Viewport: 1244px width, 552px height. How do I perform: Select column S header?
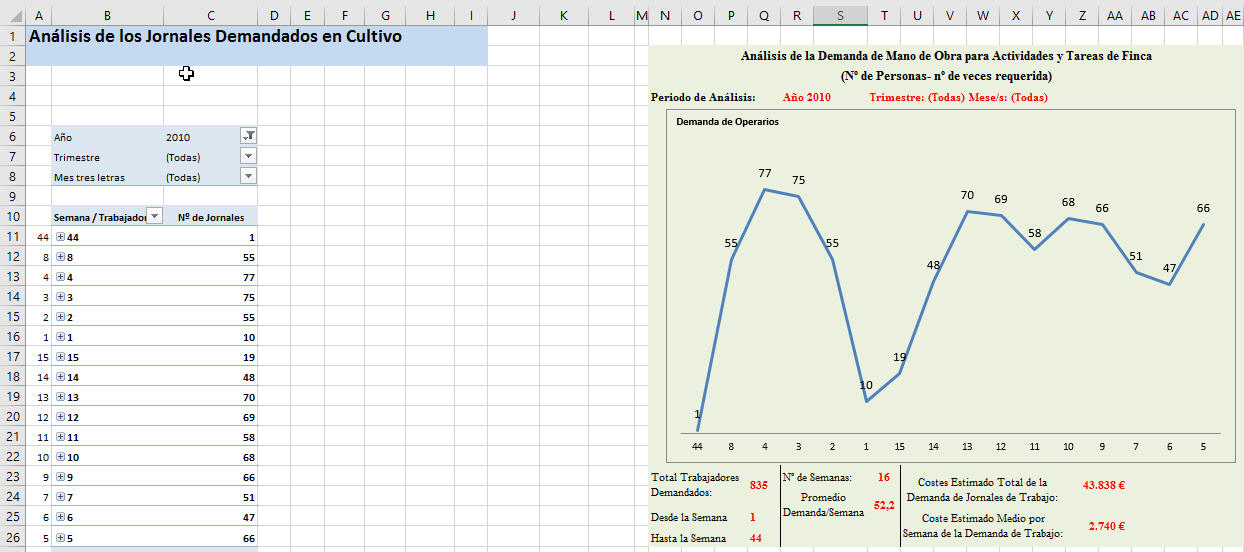pyautogui.click(x=840, y=15)
